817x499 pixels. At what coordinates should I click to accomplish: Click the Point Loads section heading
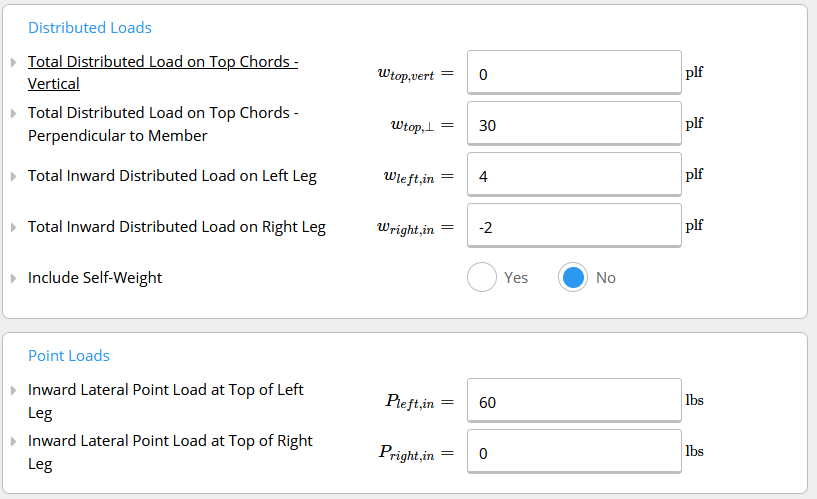pos(69,356)
